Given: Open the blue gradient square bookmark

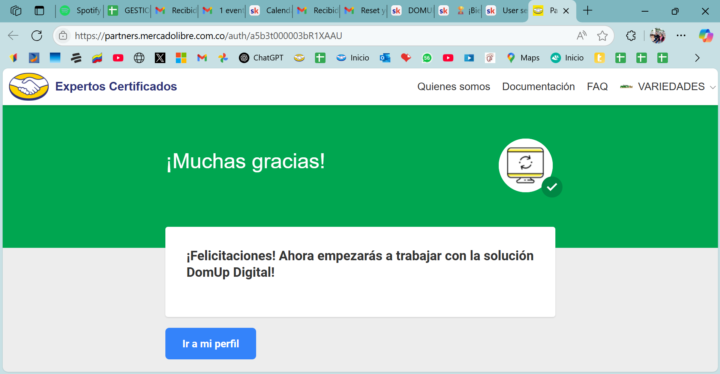Looking at the screenshot, I should pos(55,58).
